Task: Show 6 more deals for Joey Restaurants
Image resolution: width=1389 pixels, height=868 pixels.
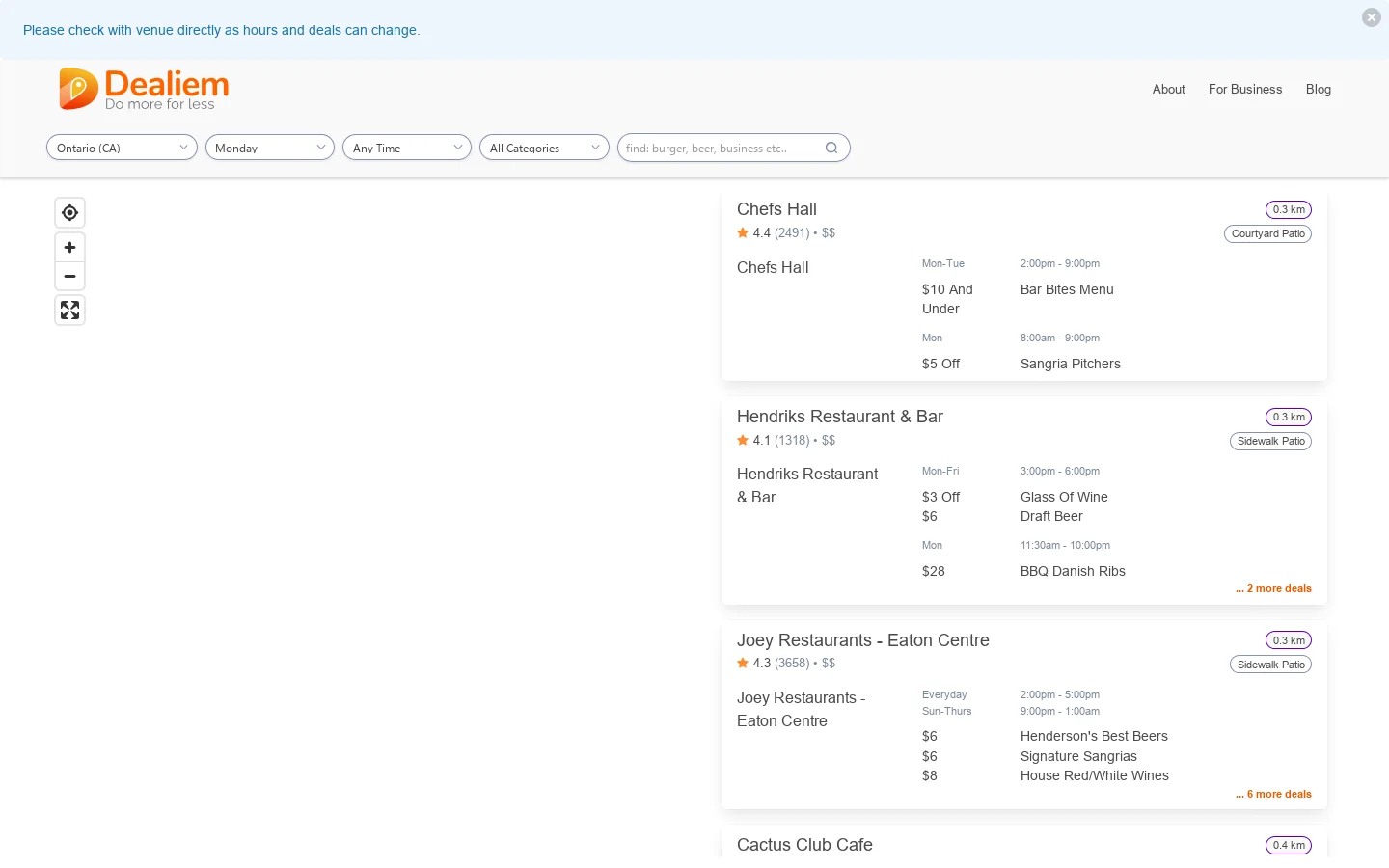Action: [x=1273, y=794]
